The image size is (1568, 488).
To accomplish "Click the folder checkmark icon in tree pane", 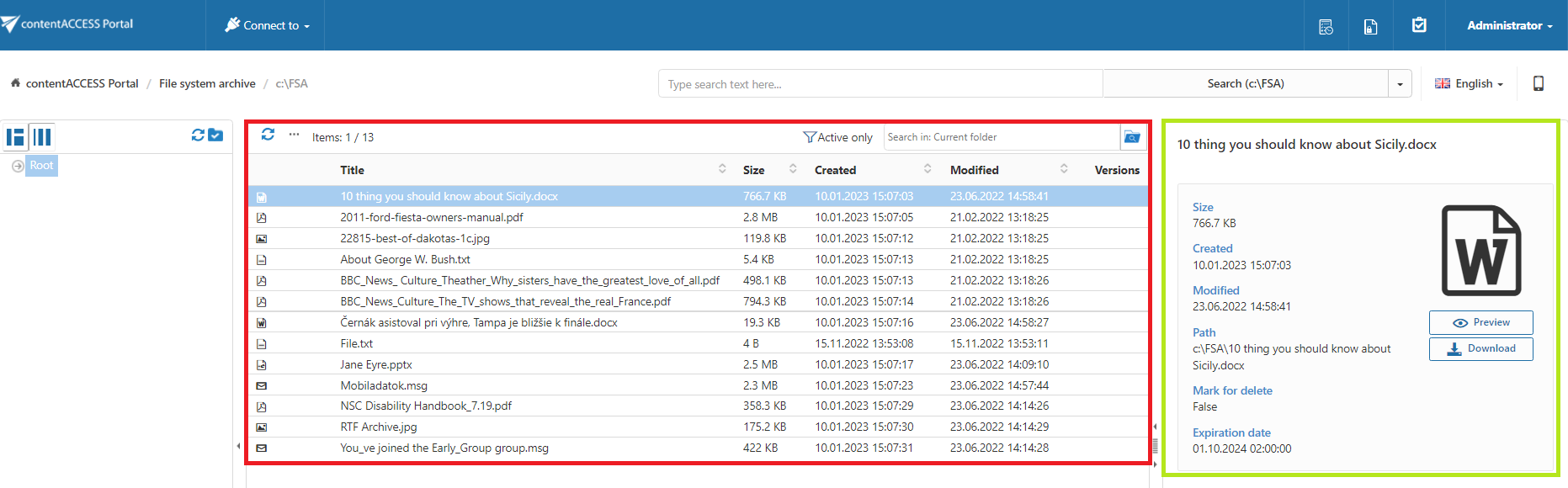I will [x=215, y=135].
